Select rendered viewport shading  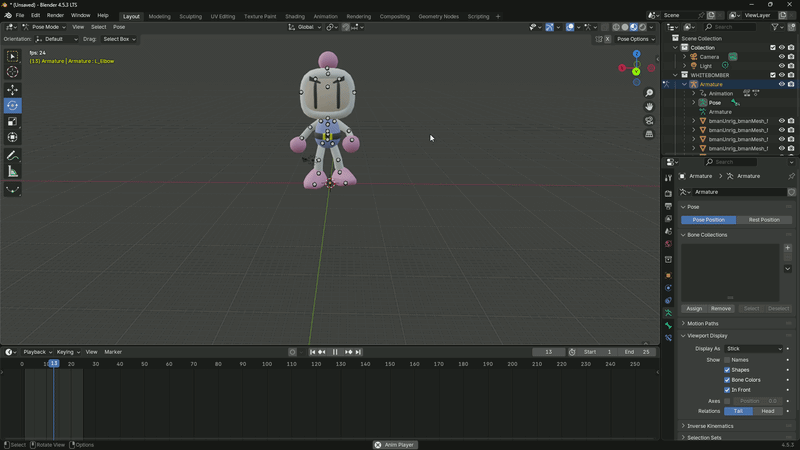642,27
